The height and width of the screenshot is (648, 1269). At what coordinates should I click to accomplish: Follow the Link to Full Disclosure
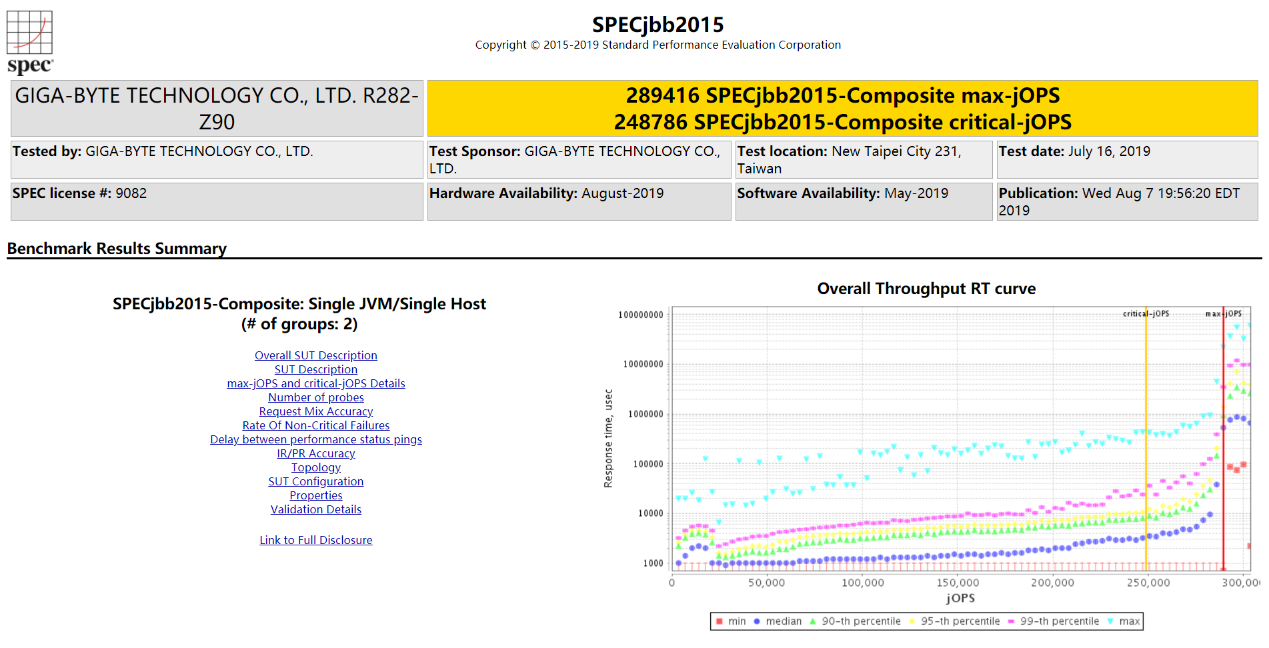(316, 541)
